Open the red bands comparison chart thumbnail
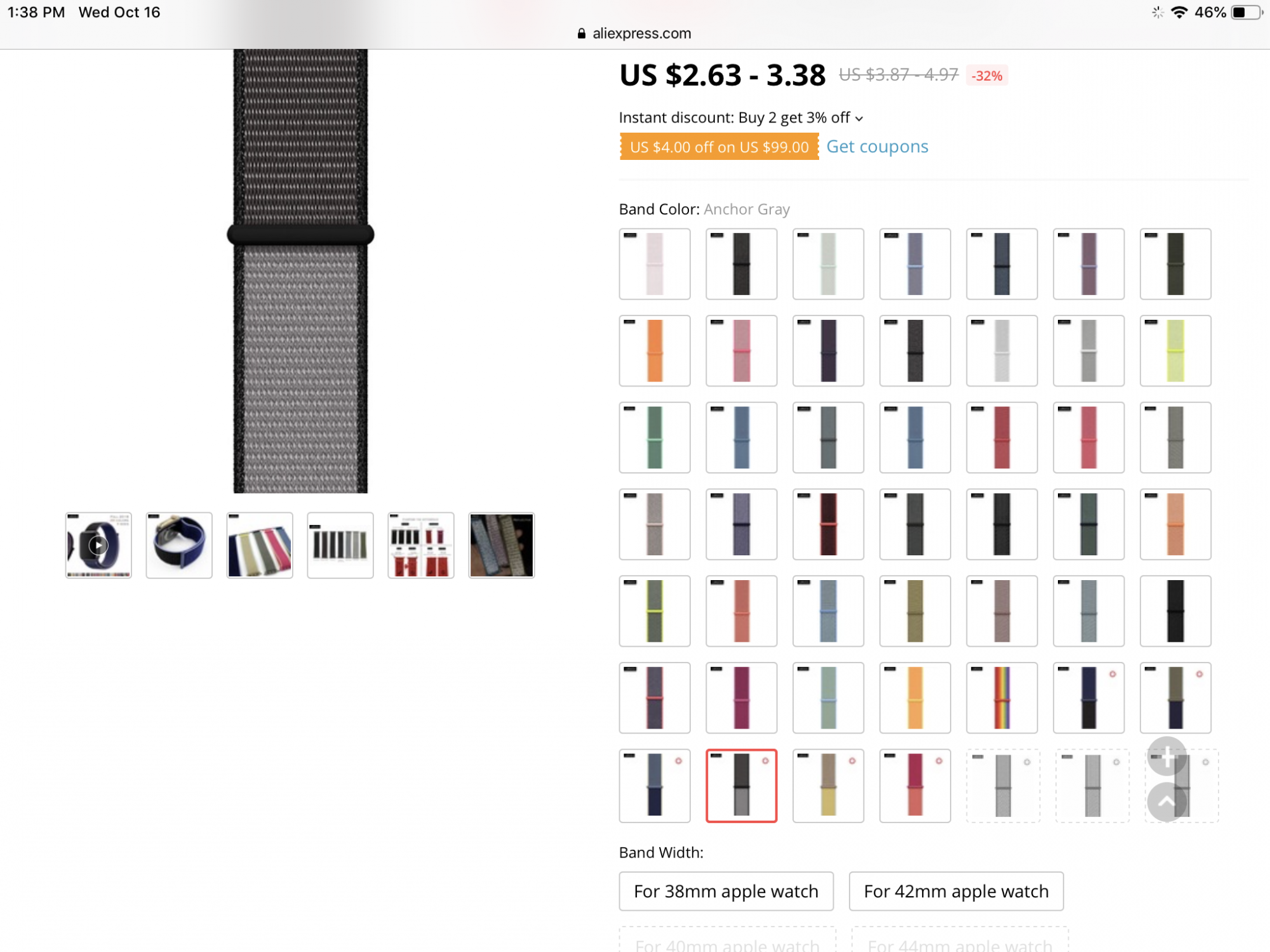Viewport: 1270px width, 952px height. (421, 545)
